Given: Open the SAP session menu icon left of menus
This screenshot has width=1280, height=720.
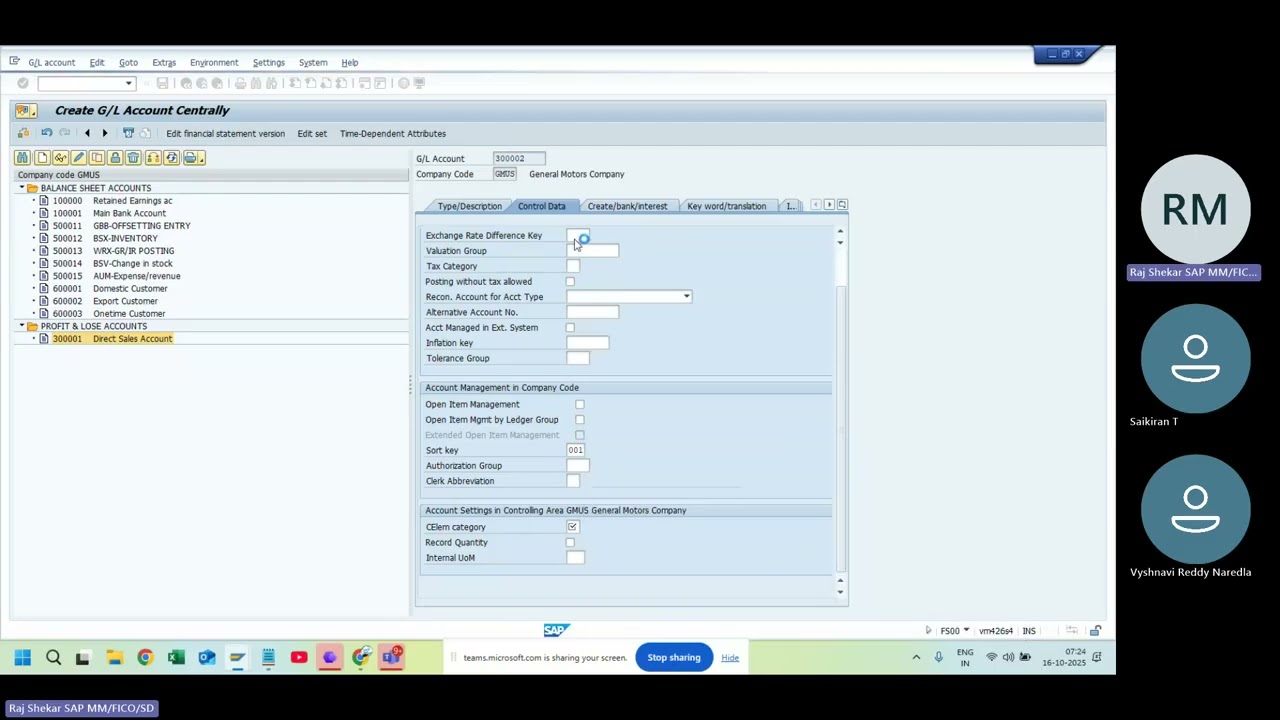Looking at the screenshot, I should pyautogui.click(x=14, y=62).
